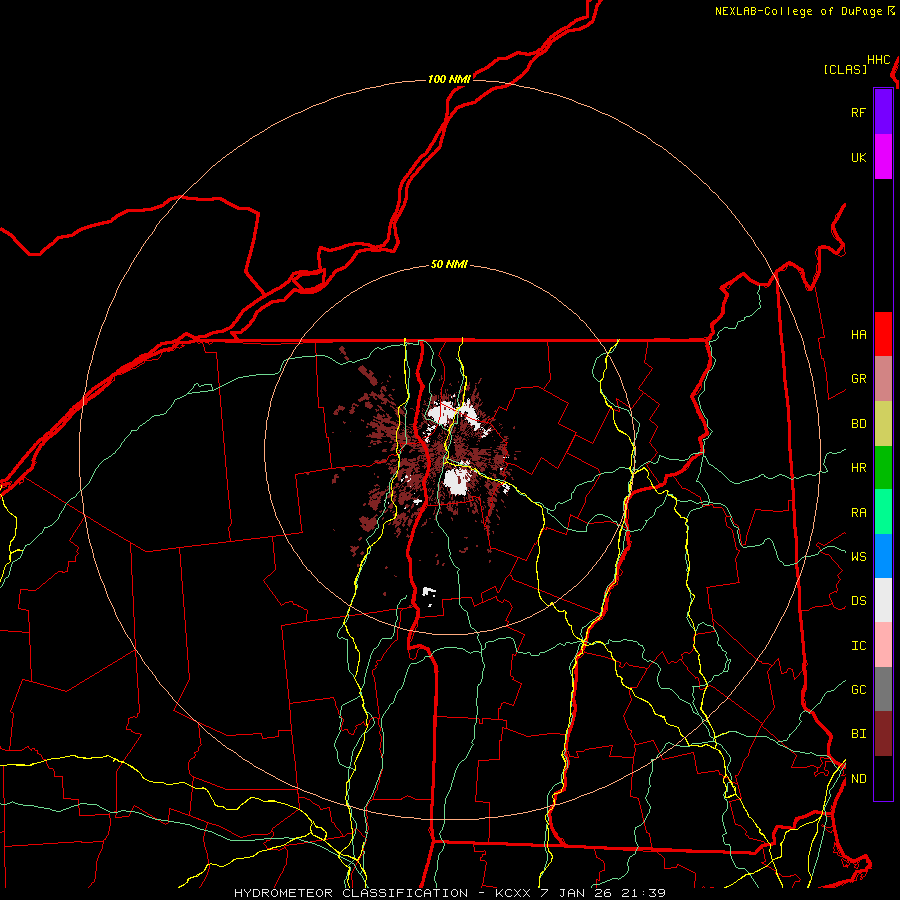Click the WS legend label
This screenshot has width=900, height=900.
(x=858, y=557)
